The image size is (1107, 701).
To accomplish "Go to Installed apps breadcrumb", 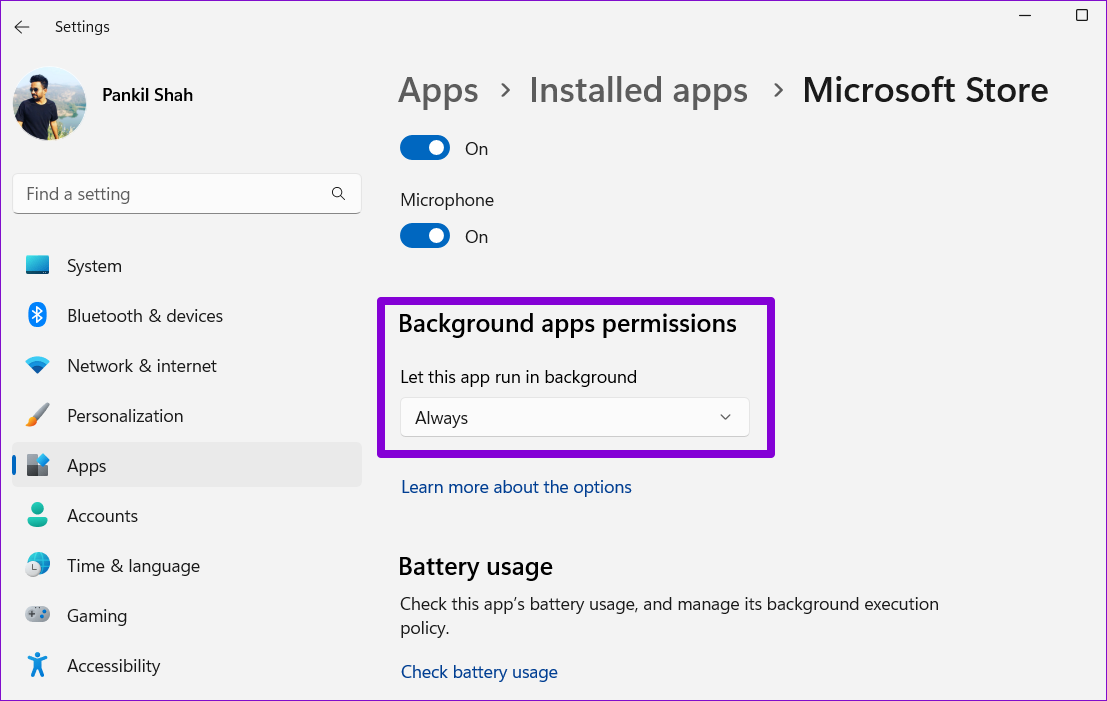I will (638, 91).
